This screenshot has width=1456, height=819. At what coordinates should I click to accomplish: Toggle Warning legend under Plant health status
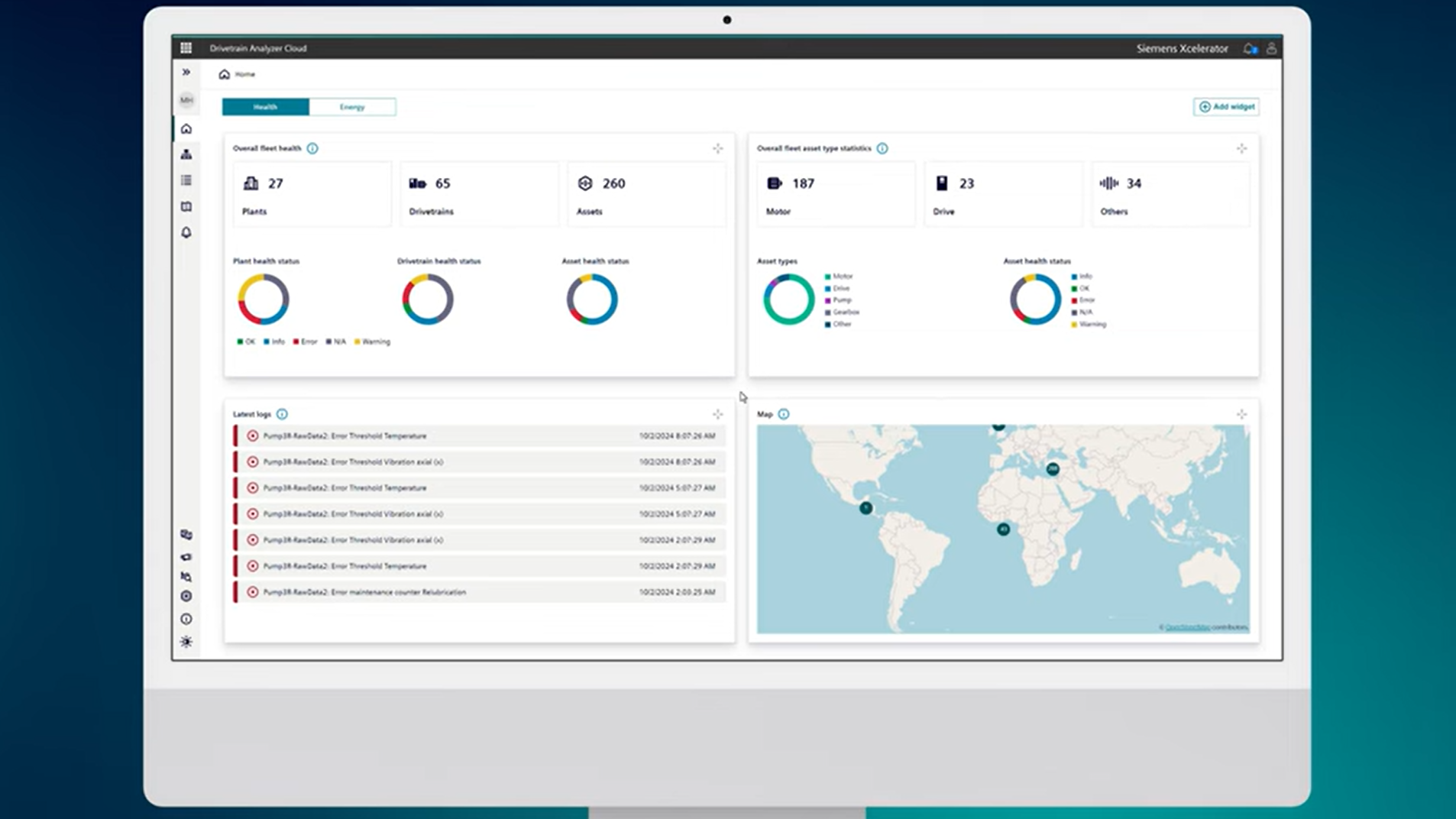coord(372,342)
